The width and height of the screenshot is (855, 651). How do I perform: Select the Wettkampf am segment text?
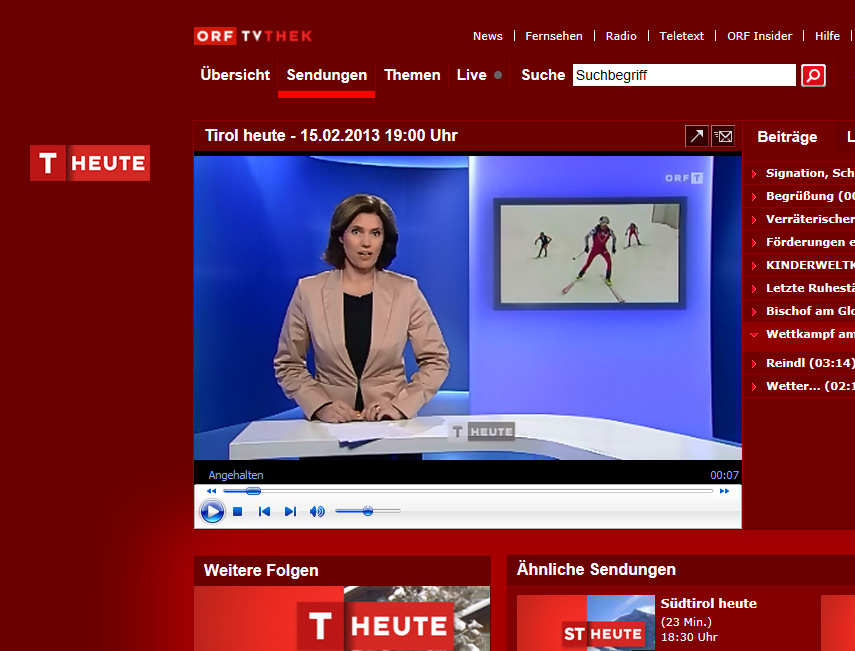click(x=810, y=334)
